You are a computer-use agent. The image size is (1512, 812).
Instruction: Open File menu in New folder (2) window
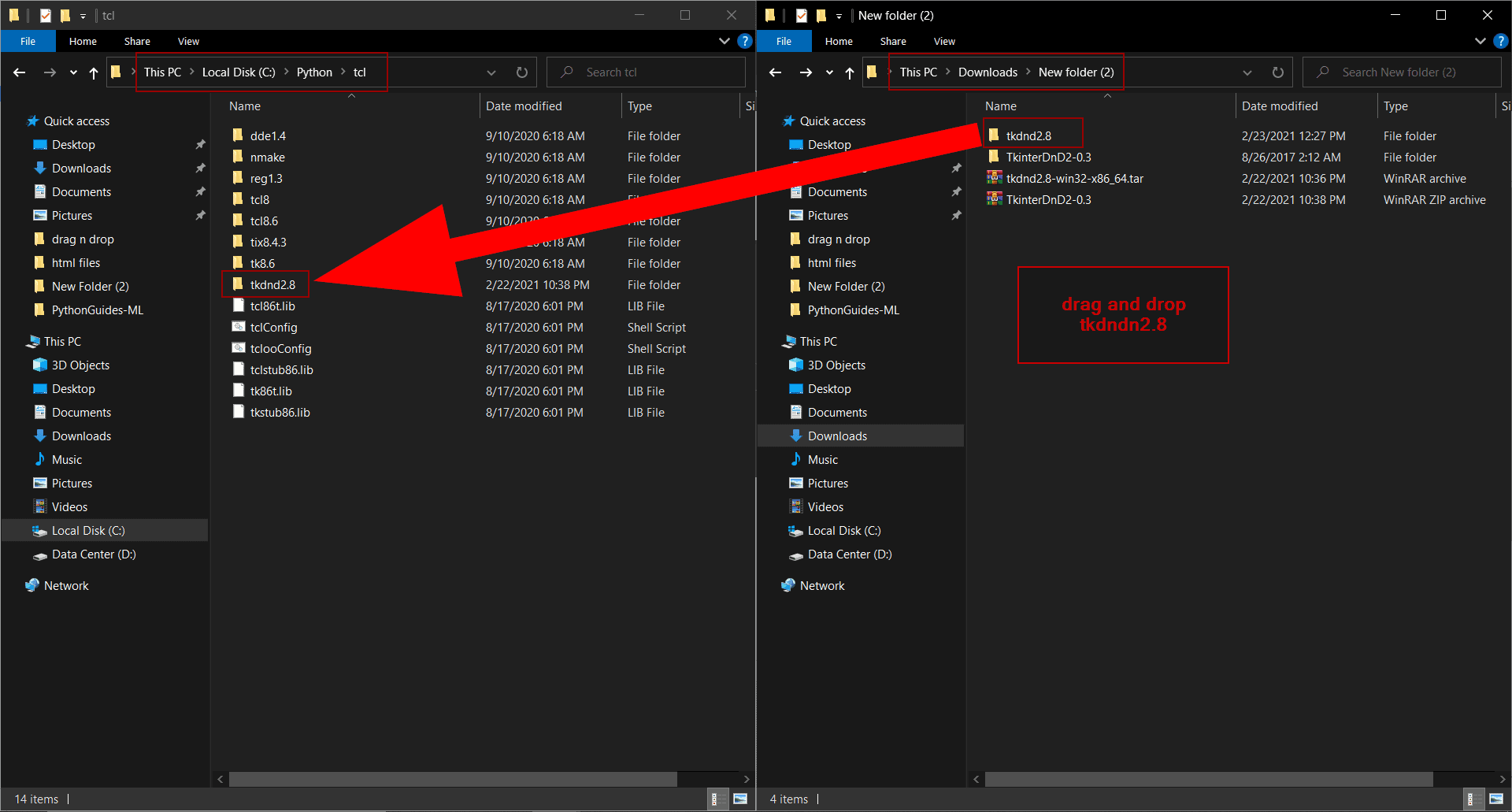tap(784, 41)
